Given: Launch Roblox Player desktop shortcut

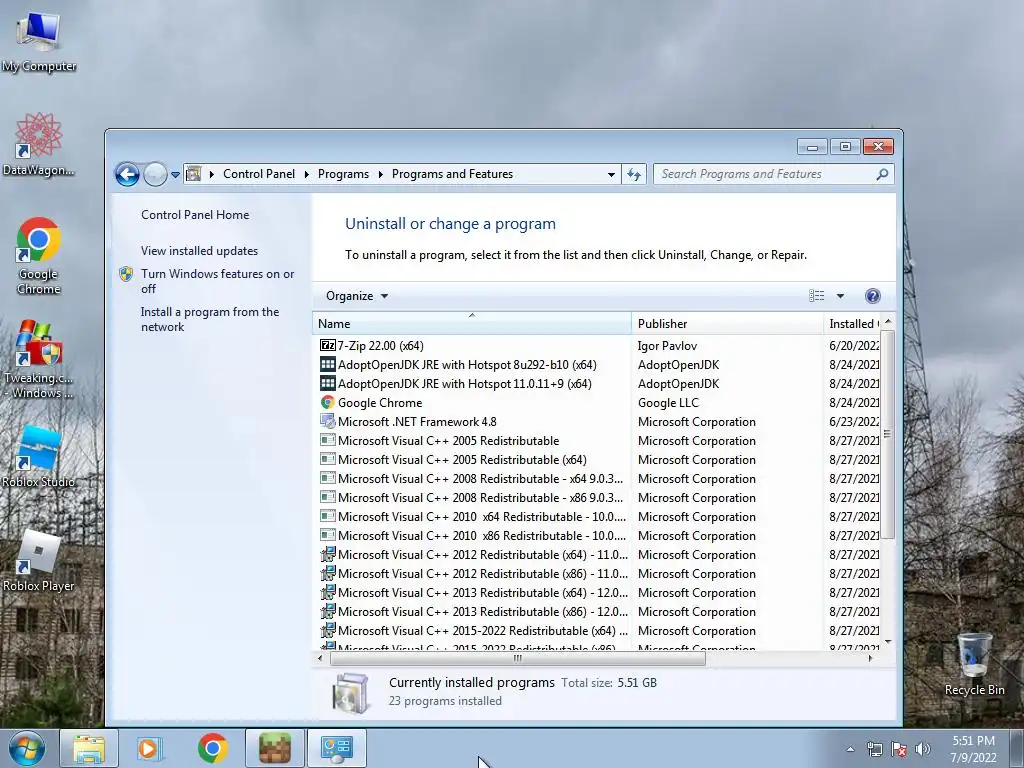Looking at the screenshot, I should (39, 562).
